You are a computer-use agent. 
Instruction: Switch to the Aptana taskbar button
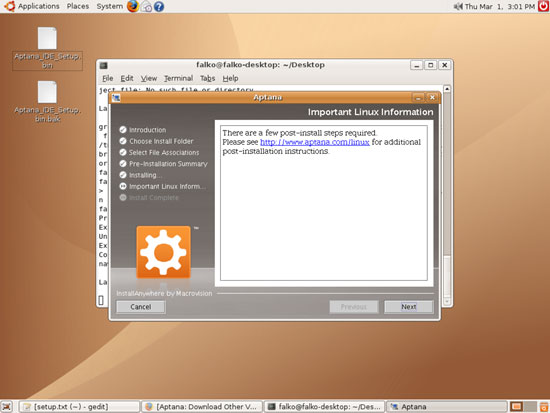[x=447, y=407]
